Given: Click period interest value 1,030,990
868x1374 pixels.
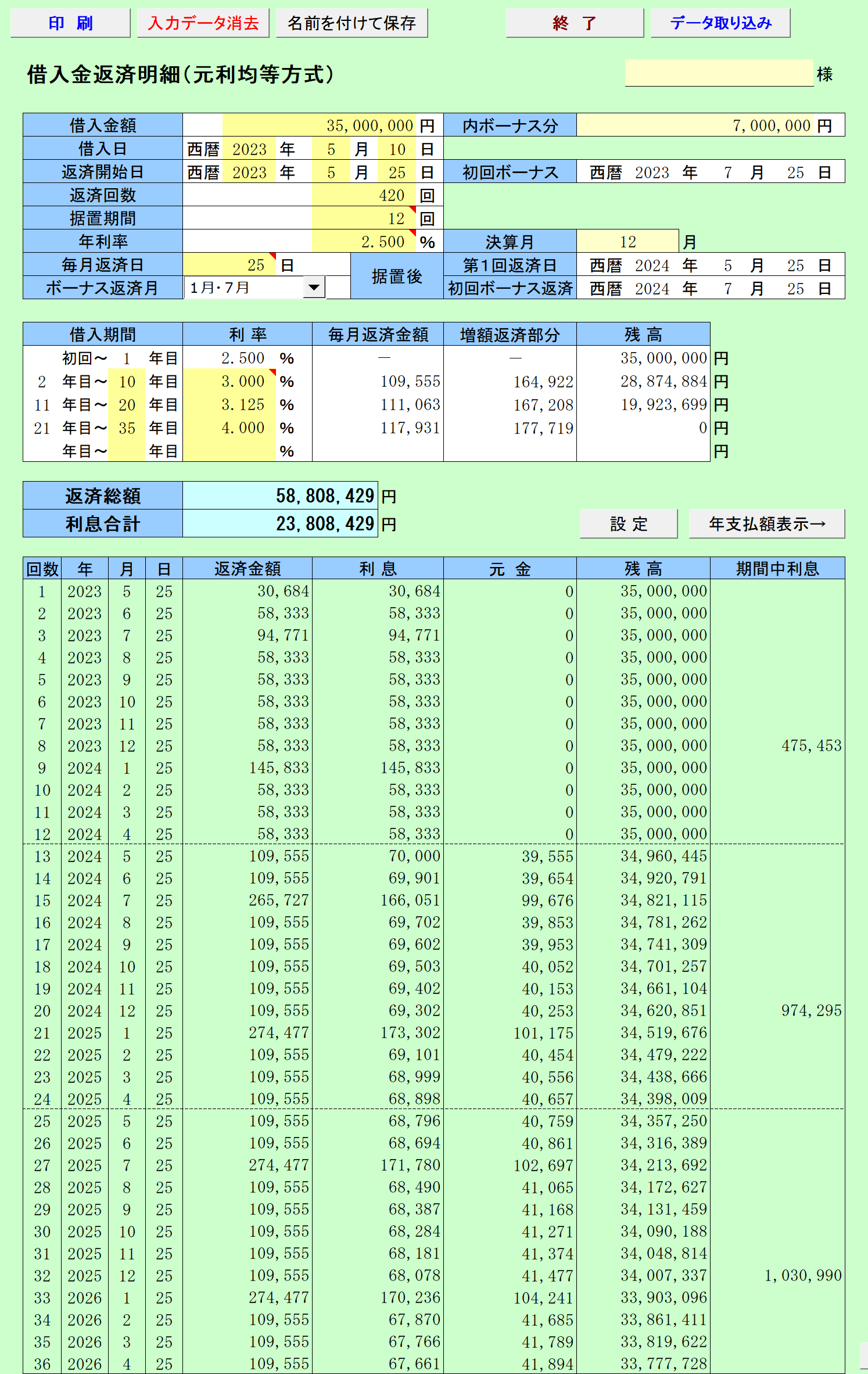Looking at the screenshot, I should coord(803,1275).
